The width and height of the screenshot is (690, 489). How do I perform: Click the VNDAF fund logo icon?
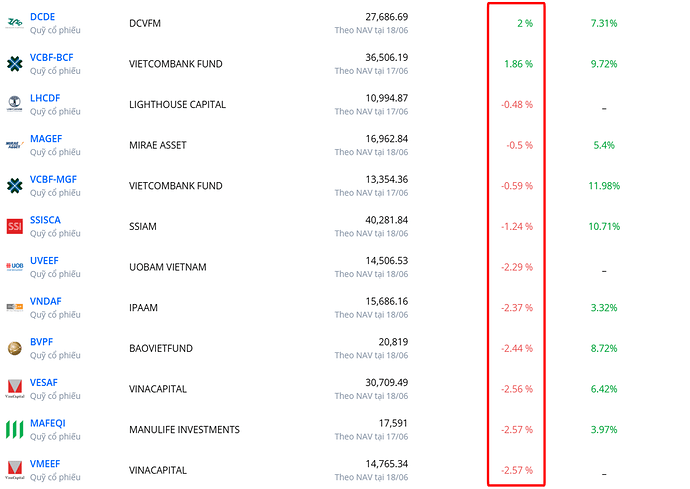[x=14, y=307]
